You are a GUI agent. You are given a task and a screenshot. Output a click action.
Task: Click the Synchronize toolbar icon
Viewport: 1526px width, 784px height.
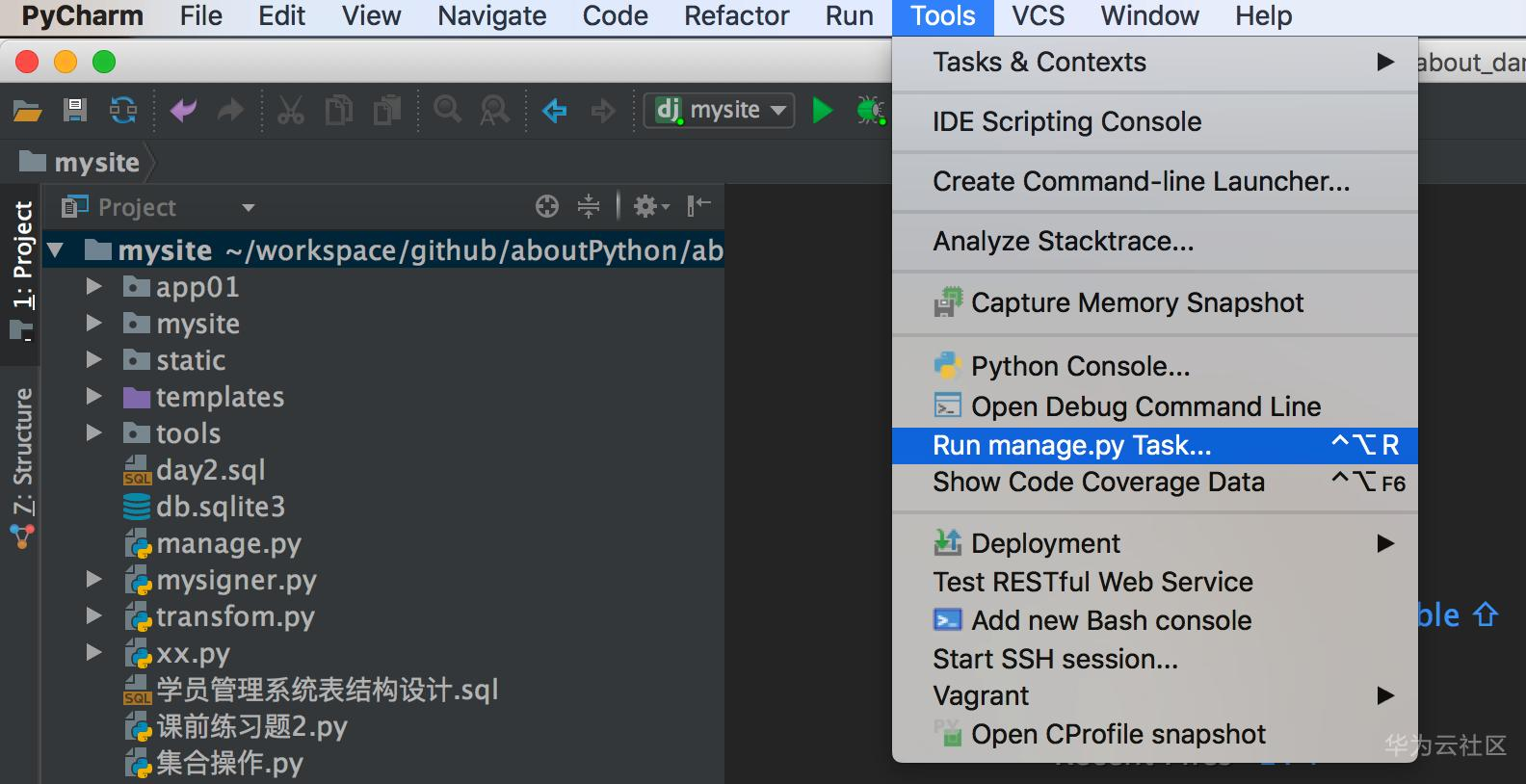point(123,111)
